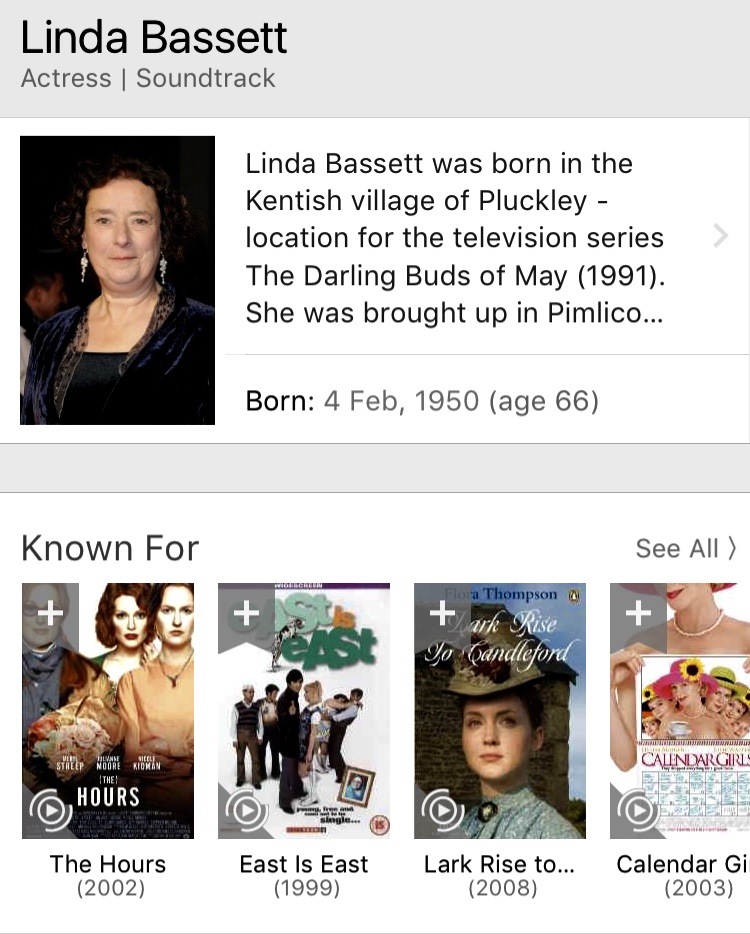Expand Linda Bassett biography chevron
The width and height of the screenshot is (750, 934).
click(720, 236)
